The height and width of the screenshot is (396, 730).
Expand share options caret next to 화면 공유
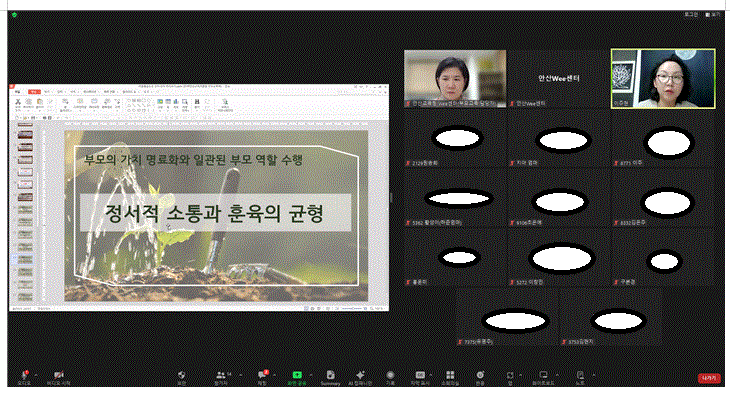311,375
